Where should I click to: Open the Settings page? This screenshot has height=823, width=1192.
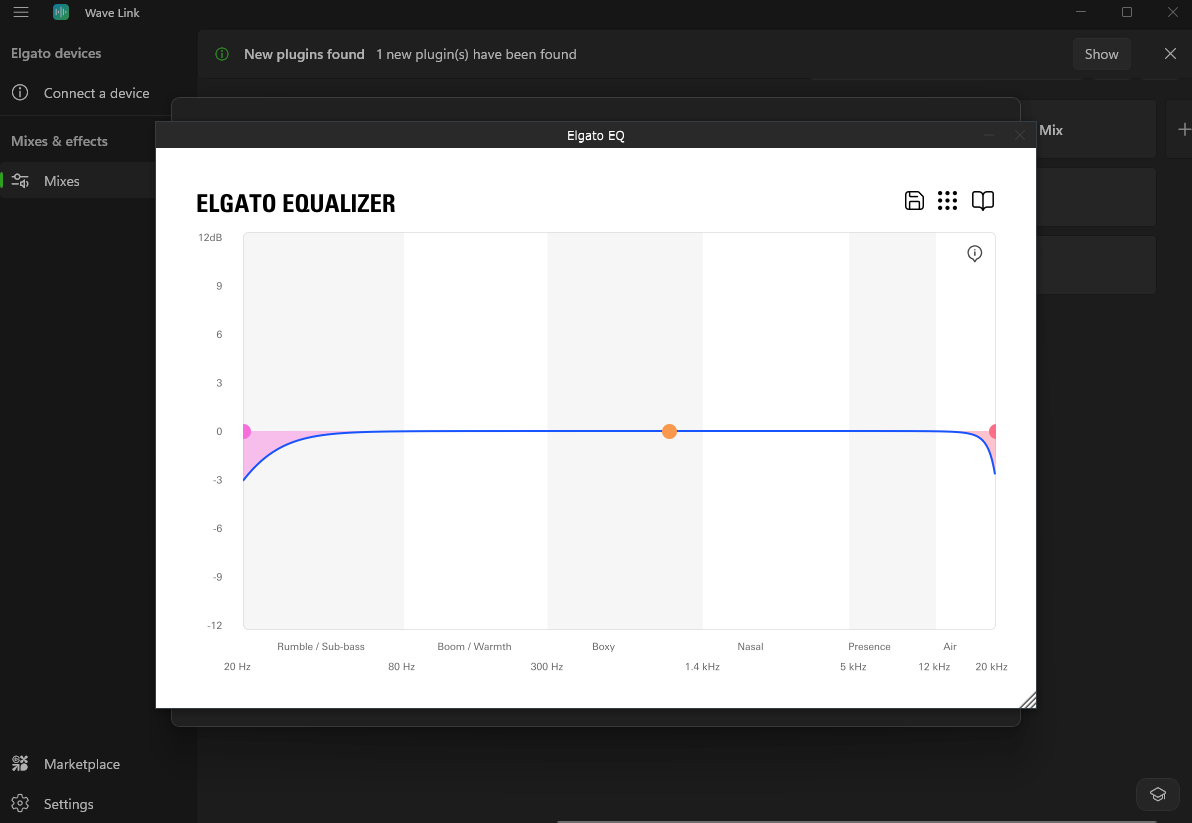(x=68, y=804)
